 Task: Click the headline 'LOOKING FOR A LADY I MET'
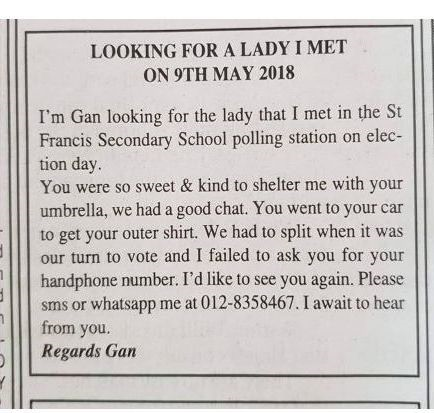pos(219,50)
